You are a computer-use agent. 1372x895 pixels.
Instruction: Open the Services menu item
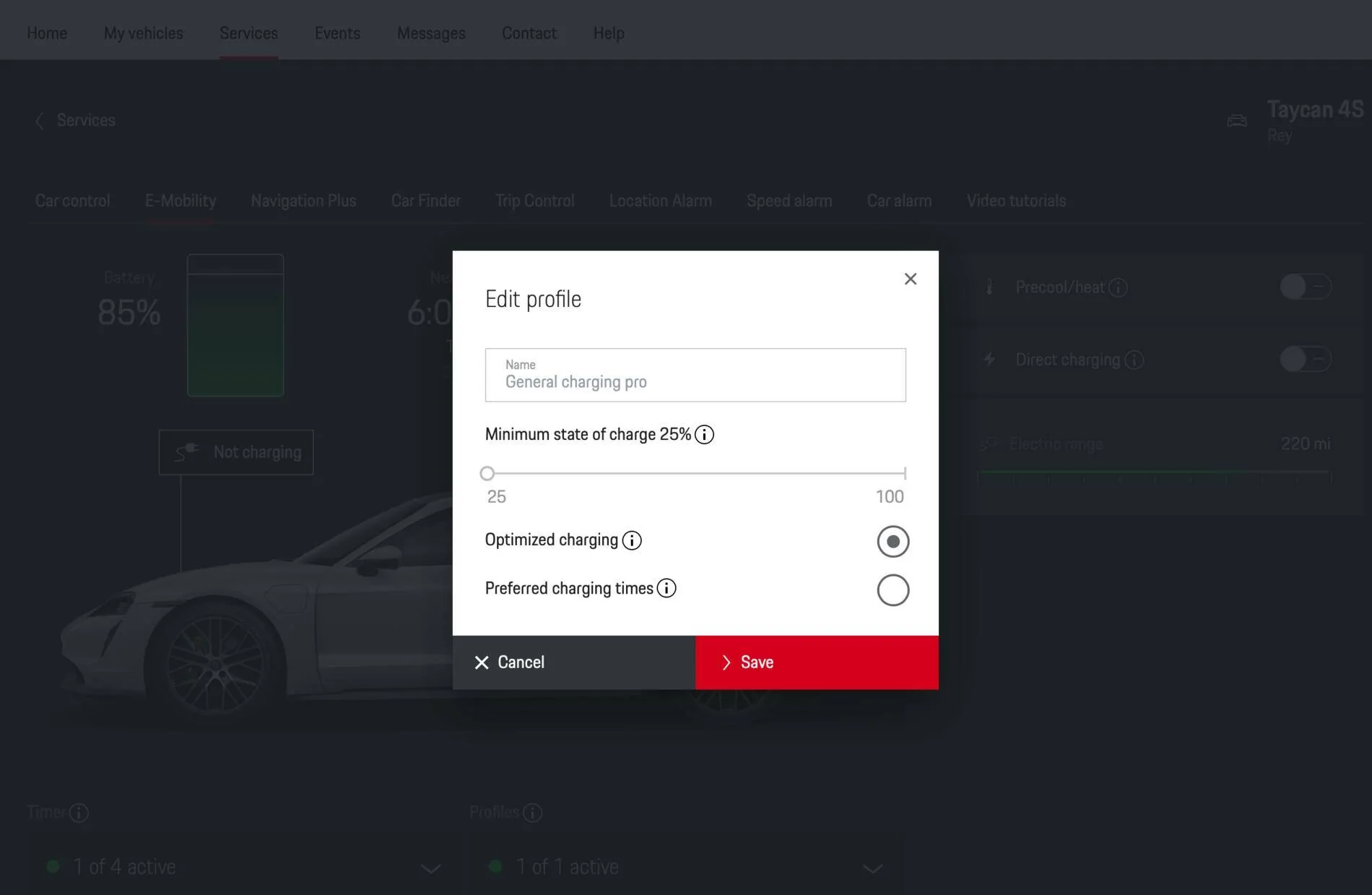pyautogui.click(x=248, y=33)
